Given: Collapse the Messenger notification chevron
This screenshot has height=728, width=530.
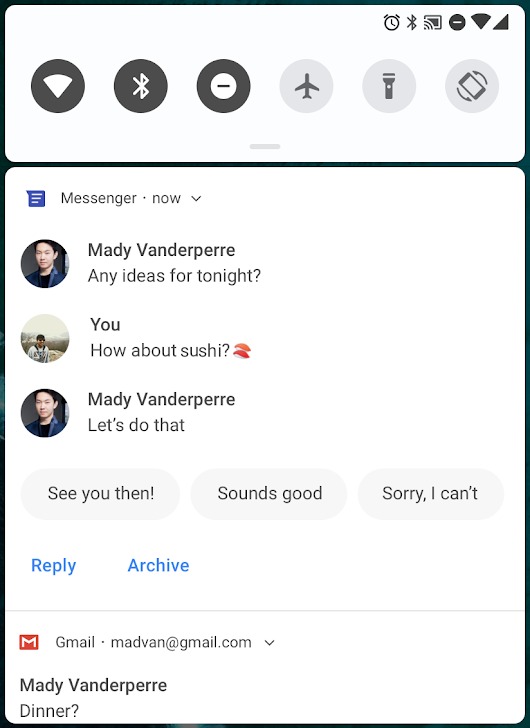Looking at the screenshot, I should coord(196,199).
